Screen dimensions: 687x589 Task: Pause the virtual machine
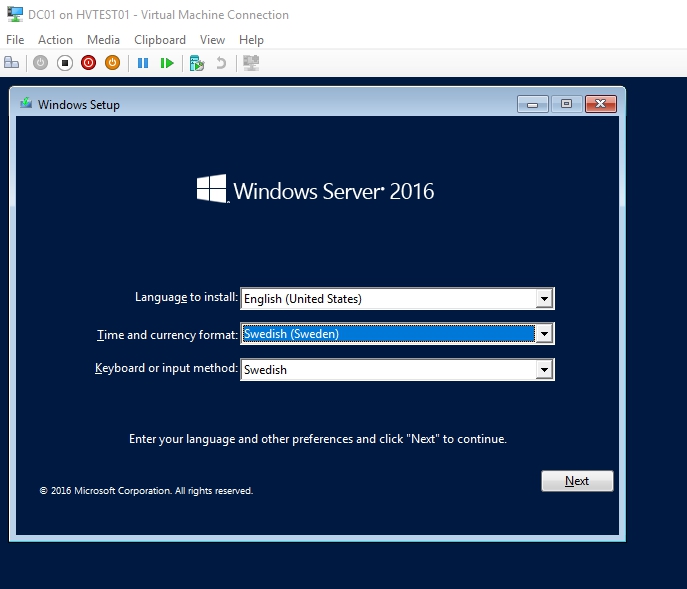[143, 63]
